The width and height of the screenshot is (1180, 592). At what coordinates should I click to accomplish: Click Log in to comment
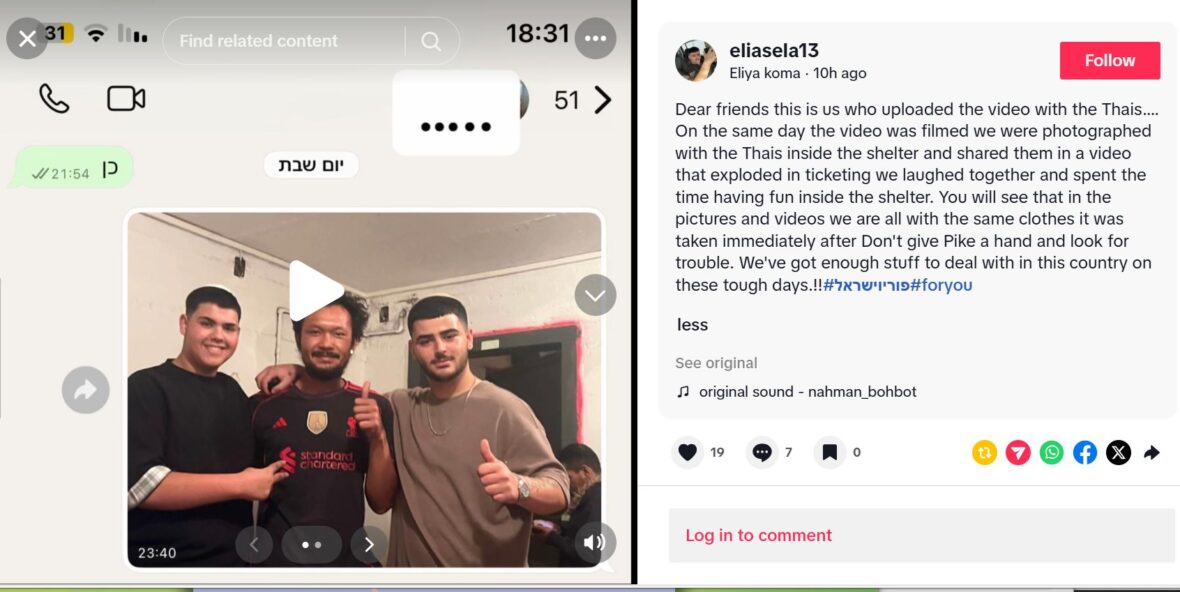click(758, 535)
